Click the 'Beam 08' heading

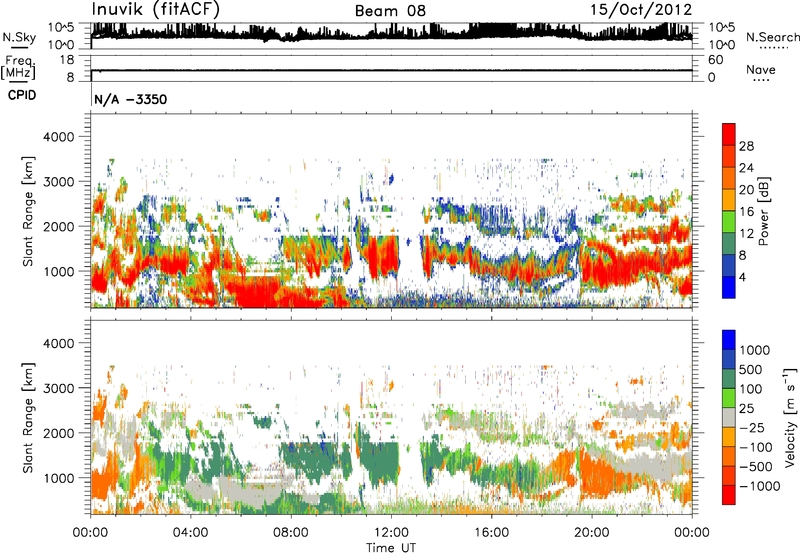pos(390,11)
